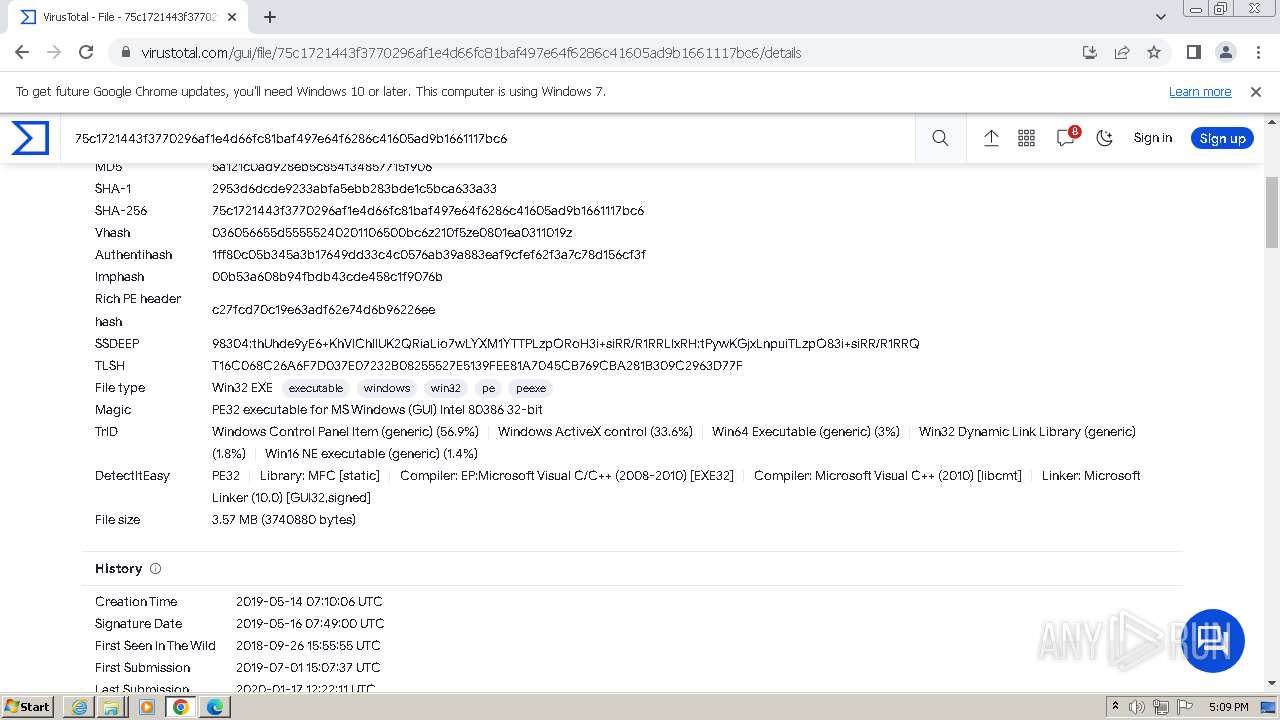This screenshot has height=720, width=1280.
Task: Click the Imphash value
Action: tap(327, 277)
